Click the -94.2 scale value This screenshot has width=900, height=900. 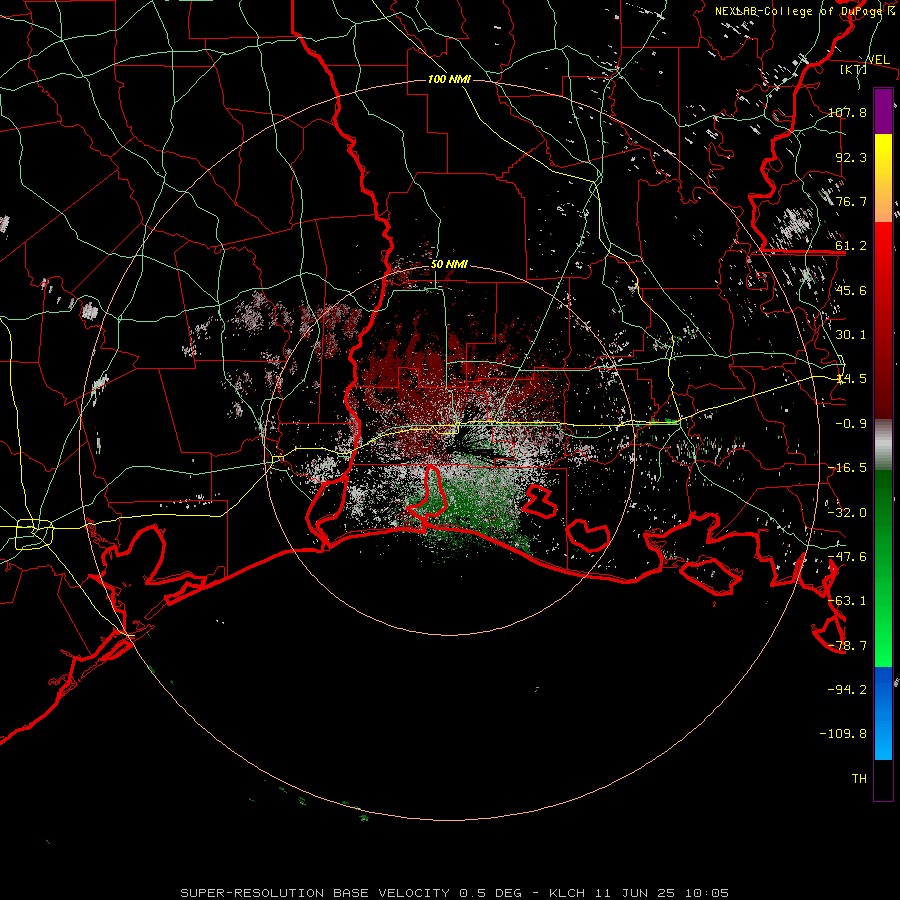point(847,689)
